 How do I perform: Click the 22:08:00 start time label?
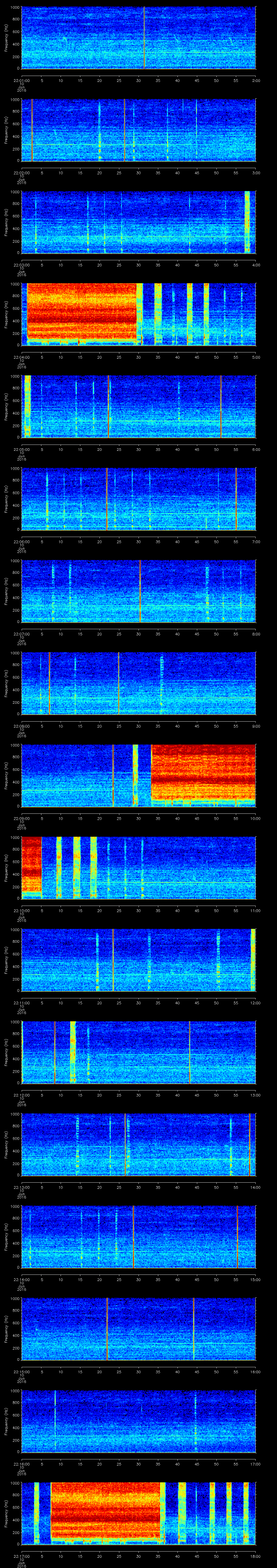tap(21, 726)
